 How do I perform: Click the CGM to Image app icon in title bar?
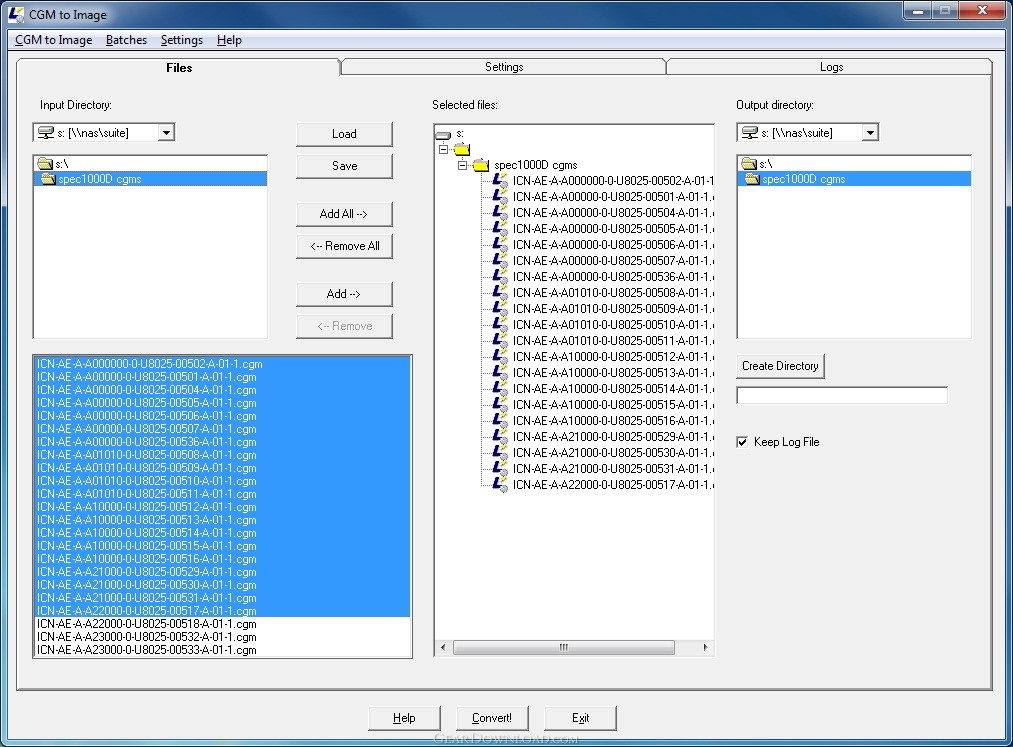click(16, 14)
